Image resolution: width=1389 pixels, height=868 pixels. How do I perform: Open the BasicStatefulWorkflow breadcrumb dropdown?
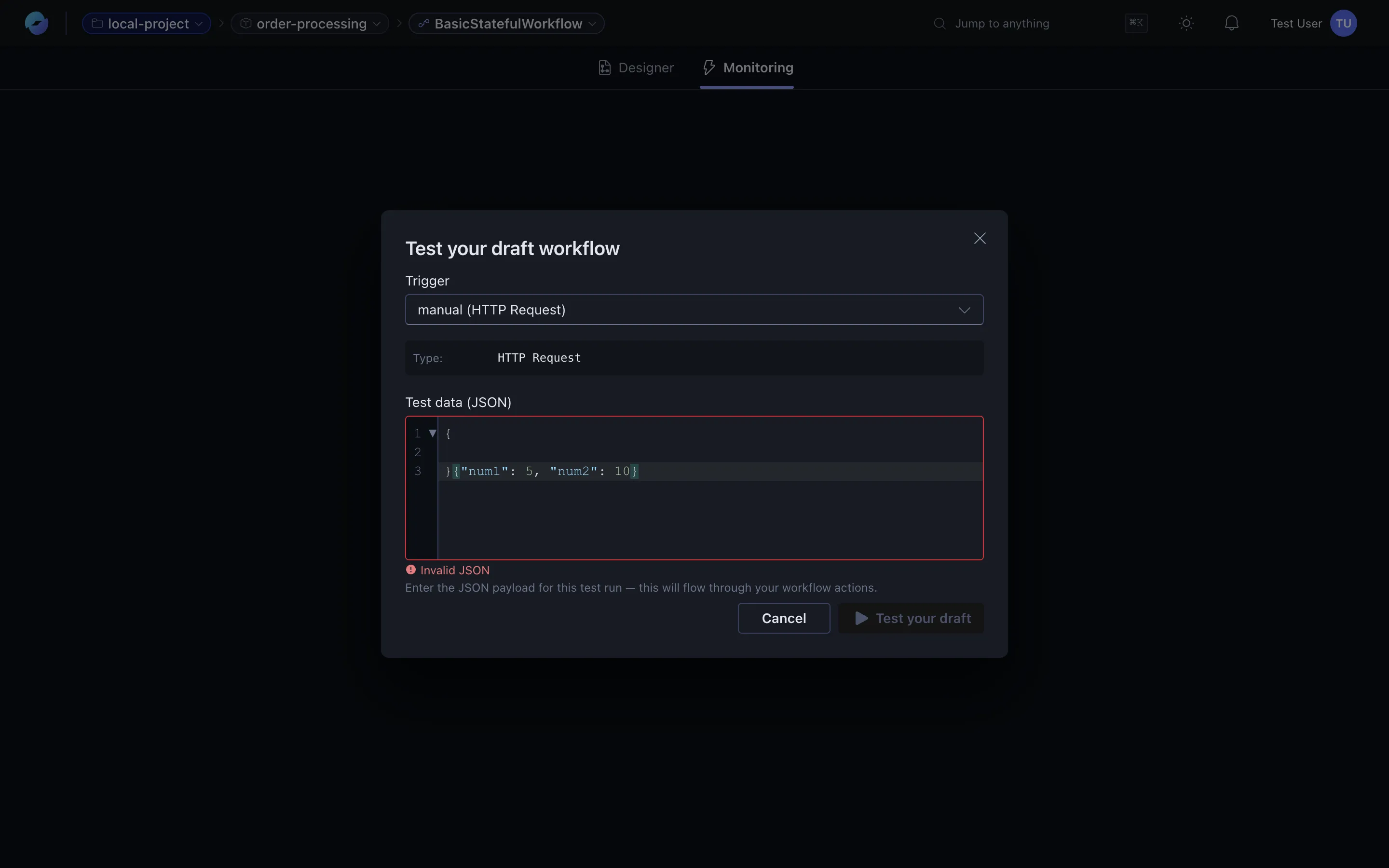[506, 24]
